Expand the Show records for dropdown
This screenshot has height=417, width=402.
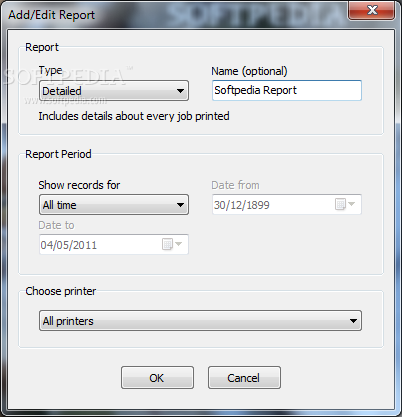[114, 205]
